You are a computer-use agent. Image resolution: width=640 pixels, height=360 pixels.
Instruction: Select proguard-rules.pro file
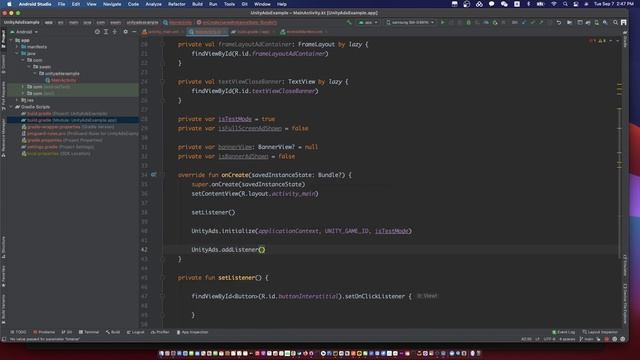[80, 133]
